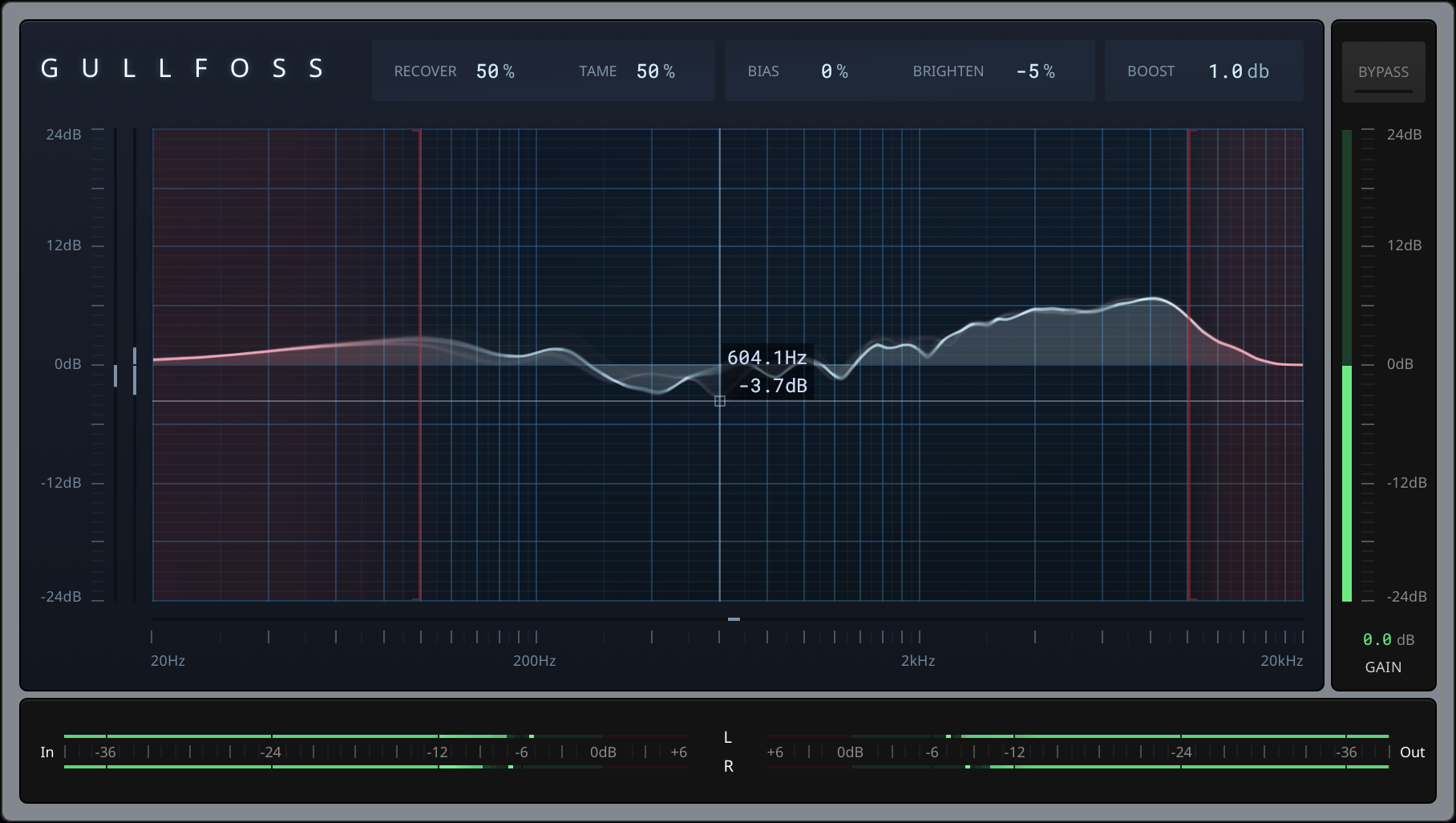The image size is (1456, 823).
Task: Click the BRIGHTEN label
Action: pyautogui.click(x=948, y=71)
